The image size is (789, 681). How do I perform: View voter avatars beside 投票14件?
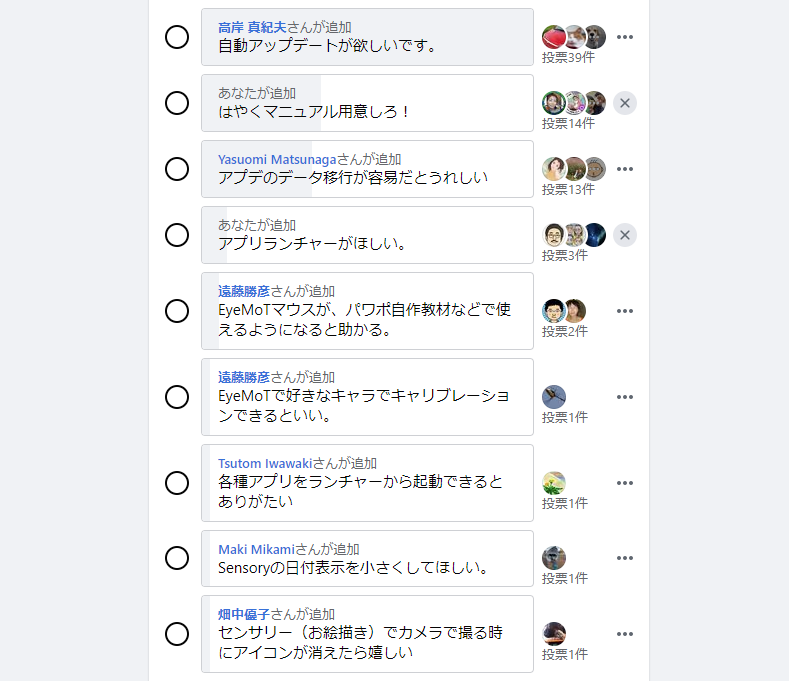tap(573, 103)
